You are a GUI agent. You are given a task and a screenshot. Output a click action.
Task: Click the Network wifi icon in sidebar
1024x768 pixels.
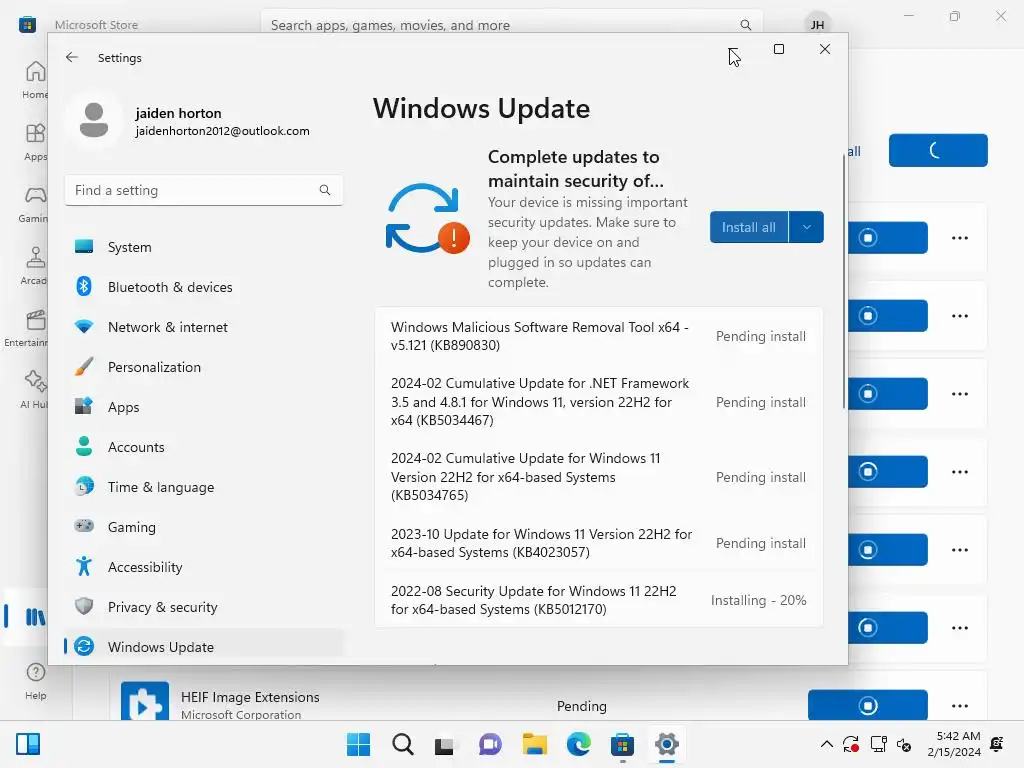[x=84, y=326]
